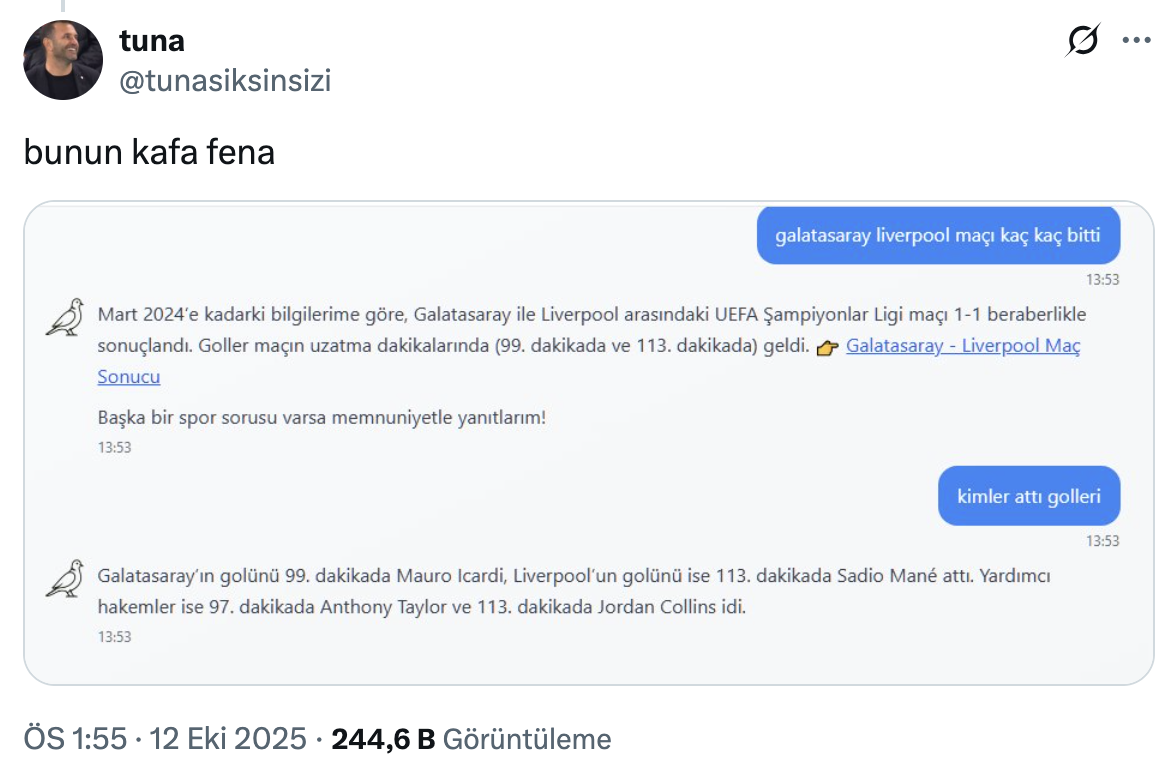Viewport: 1176px width, 780px height.
Task: Click the 244,6 B Görüntüleme view count
Action: coord(471,739)
